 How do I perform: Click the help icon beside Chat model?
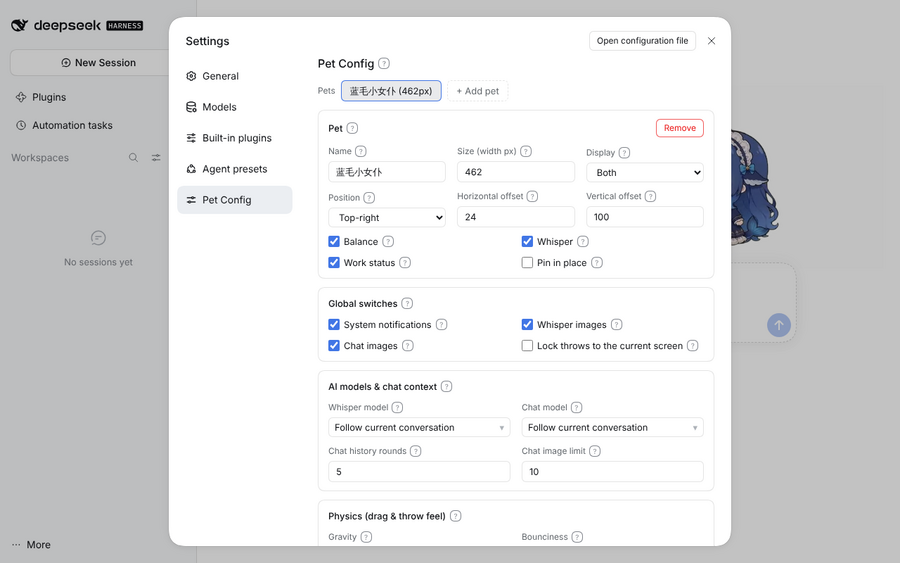(x=577, y=407)
